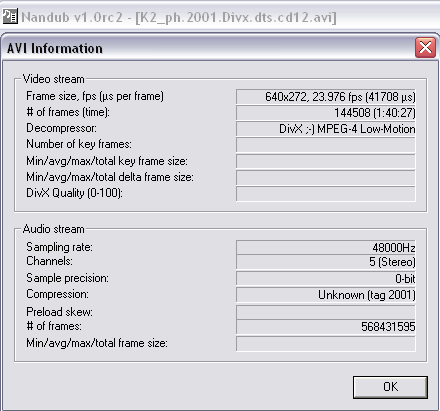Select Compression value Unknown (tag 2001)
Image resolution: width=440 pixels, height=411 pixels.
click(326, 295)
